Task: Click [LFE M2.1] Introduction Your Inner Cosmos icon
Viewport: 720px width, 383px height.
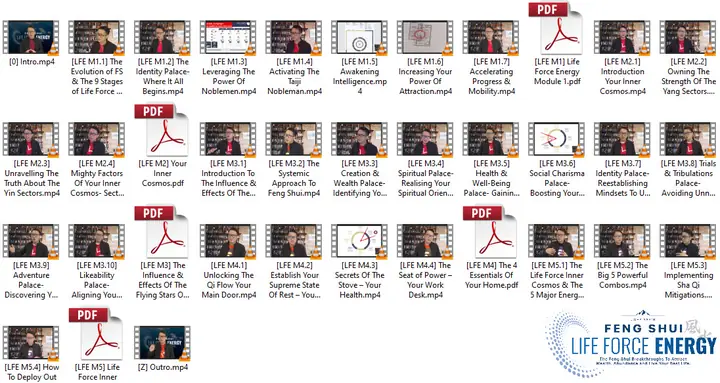Action: pos(622,38)
